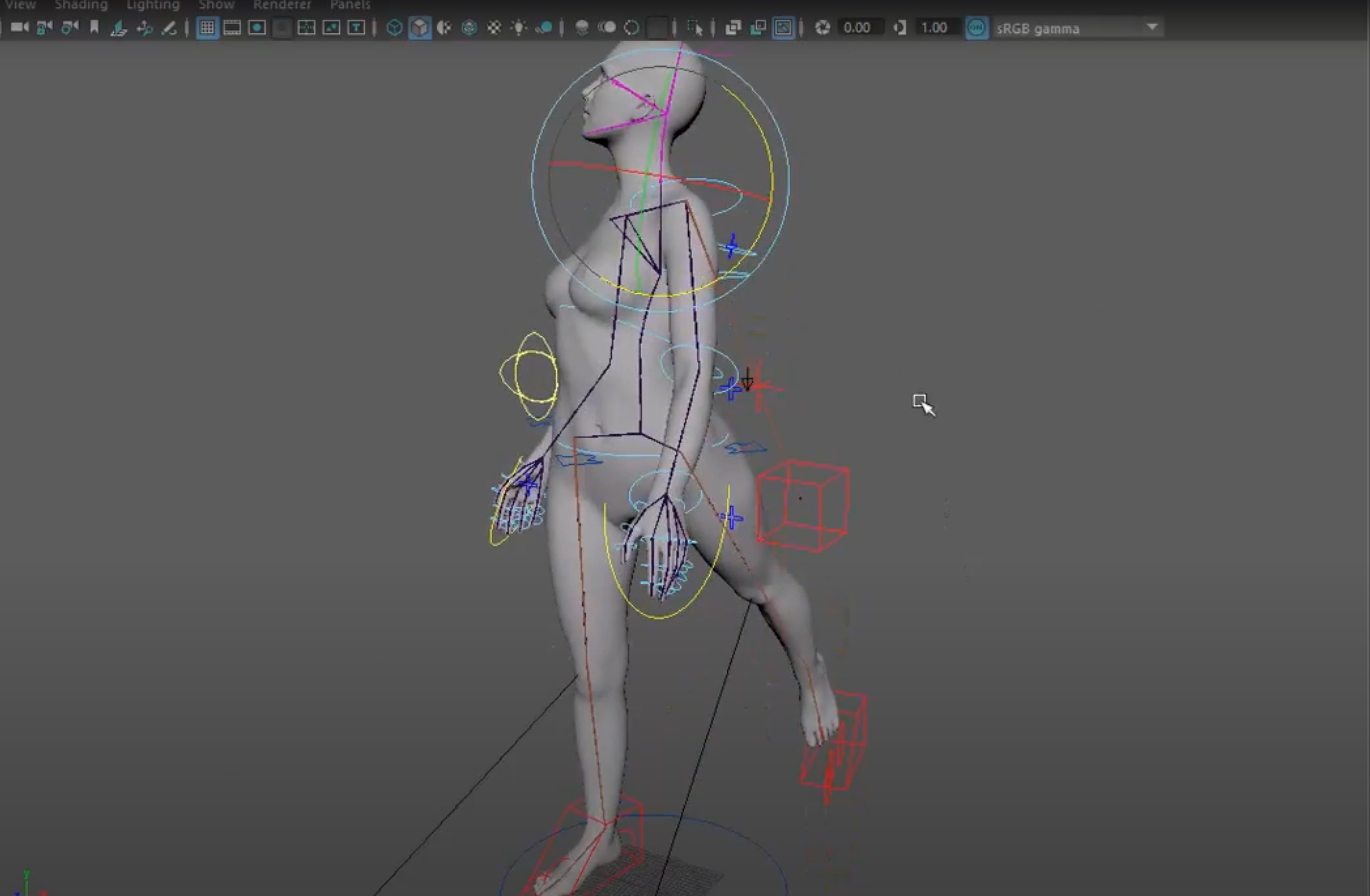Click the Use All Lights bulb icon
Image resolution: width=1370 pixels, height=896 pixels.
tap(519, 27)
